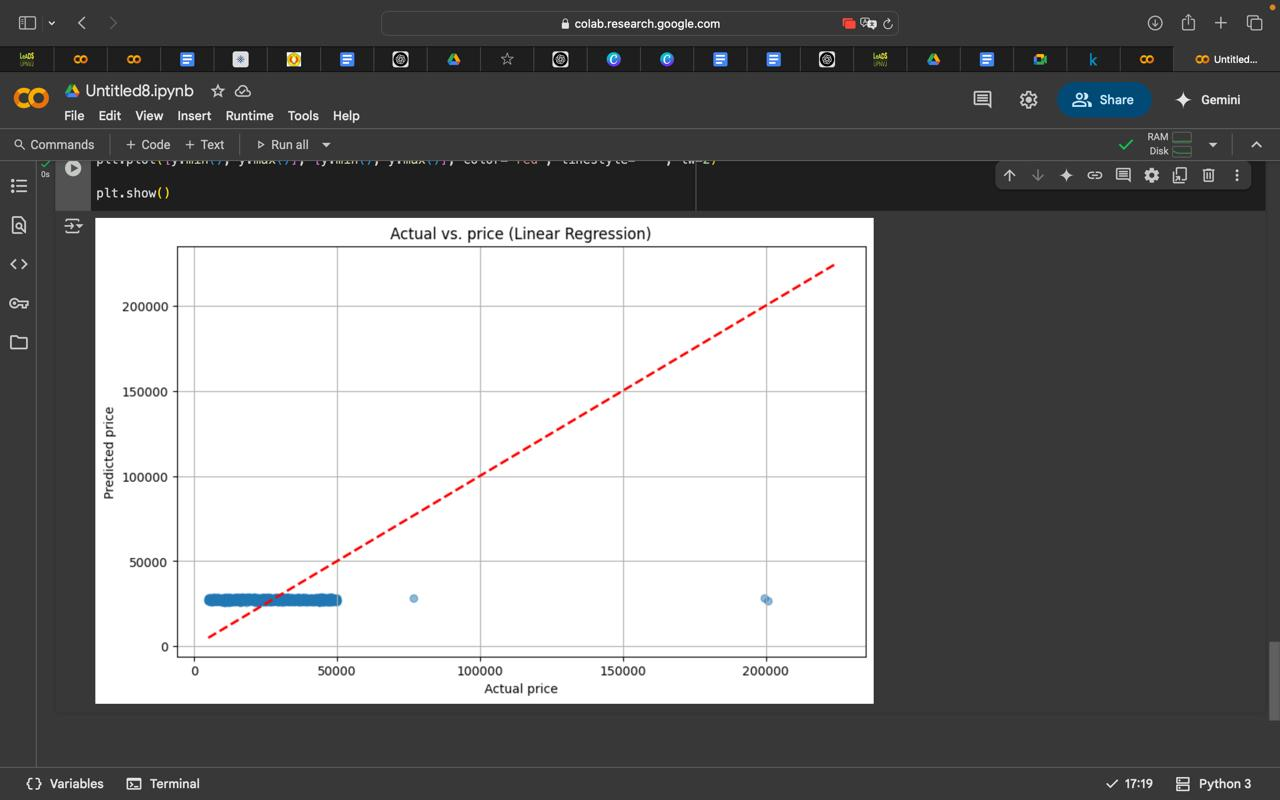The height and width of the screenshot is (800, 1280).
Task: Open the Insert menu
Action: click(x=194, y=116)
